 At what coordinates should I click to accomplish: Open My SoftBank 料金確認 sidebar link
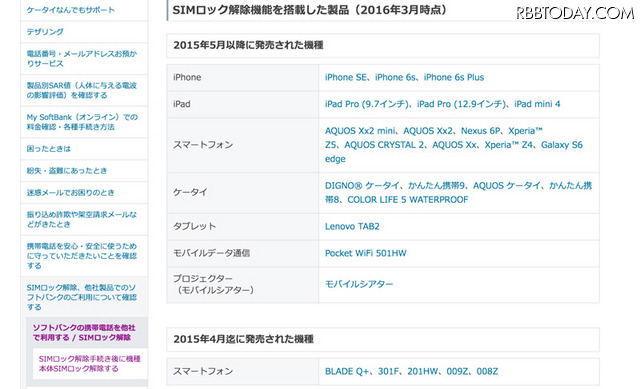point(82,122)
